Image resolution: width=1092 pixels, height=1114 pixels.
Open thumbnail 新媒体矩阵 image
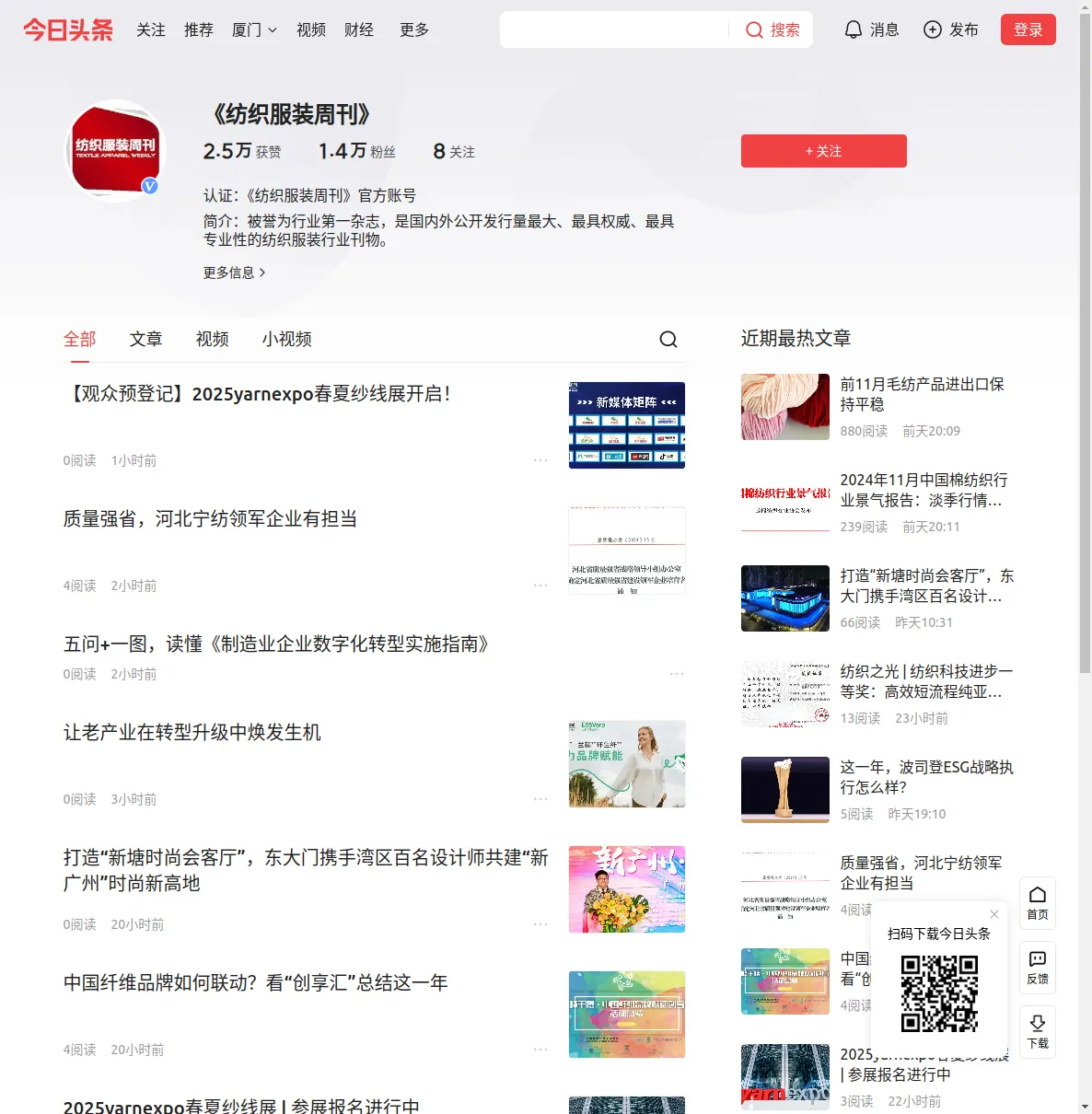[627, 425]
